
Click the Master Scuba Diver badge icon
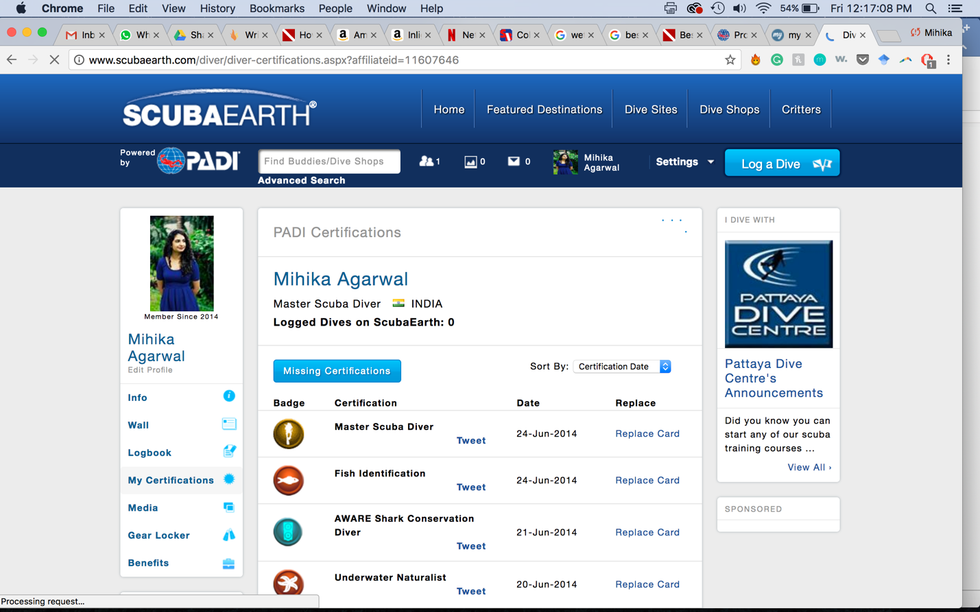click(288, 434)
